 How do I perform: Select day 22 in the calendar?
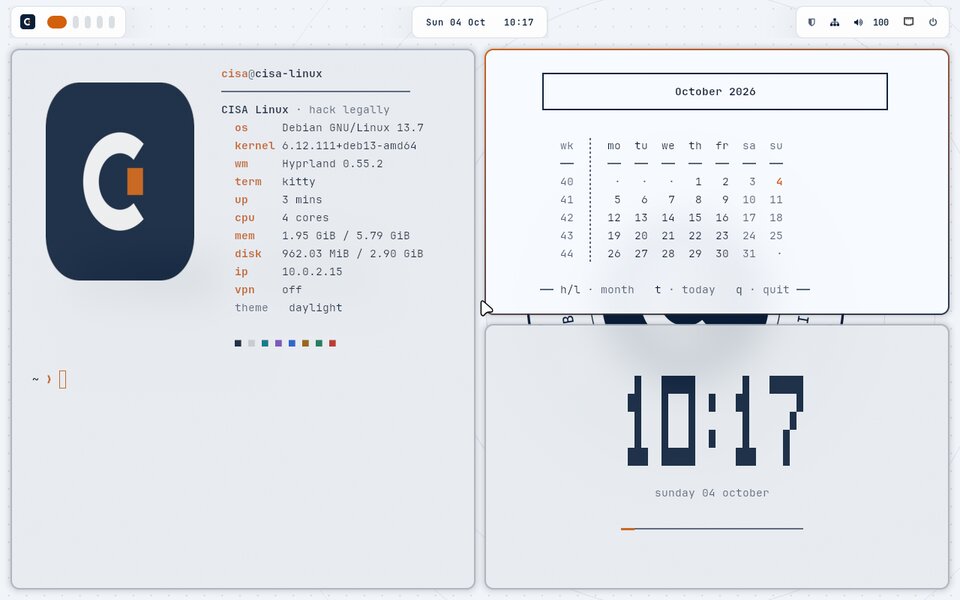click(x=695, y=236)
